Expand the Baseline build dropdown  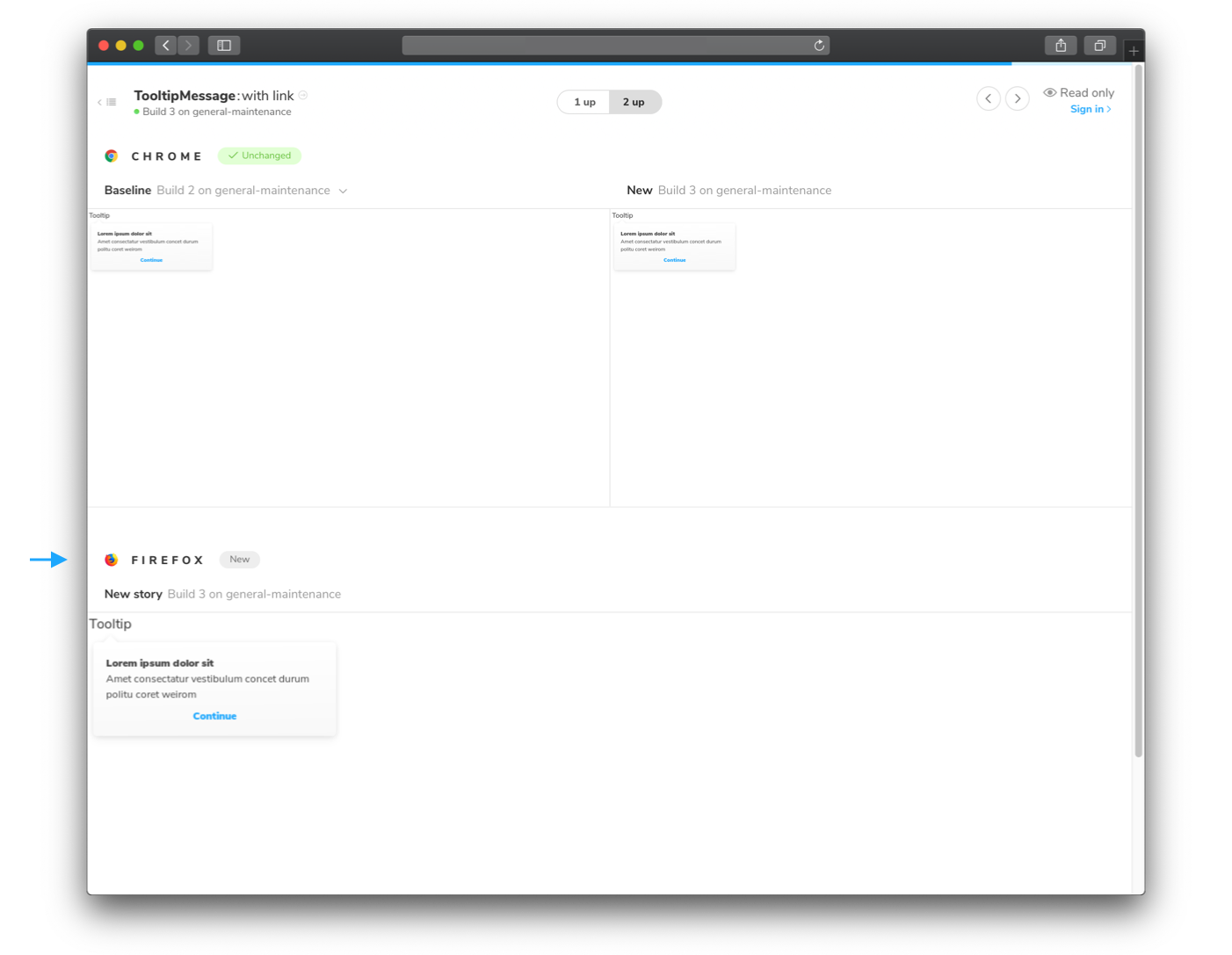tap(343, 191)
